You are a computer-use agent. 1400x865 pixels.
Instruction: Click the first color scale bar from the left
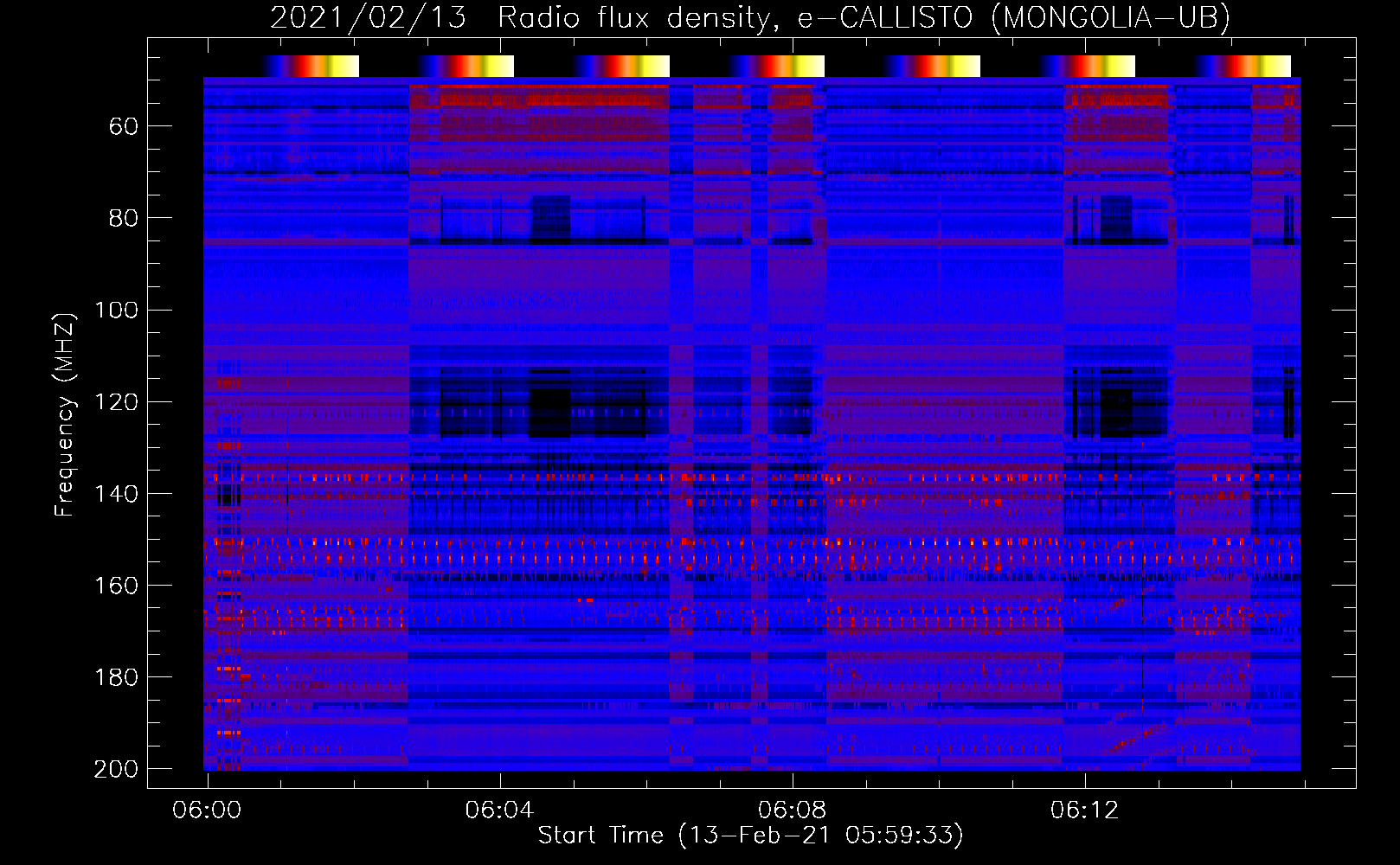[311, 66]
